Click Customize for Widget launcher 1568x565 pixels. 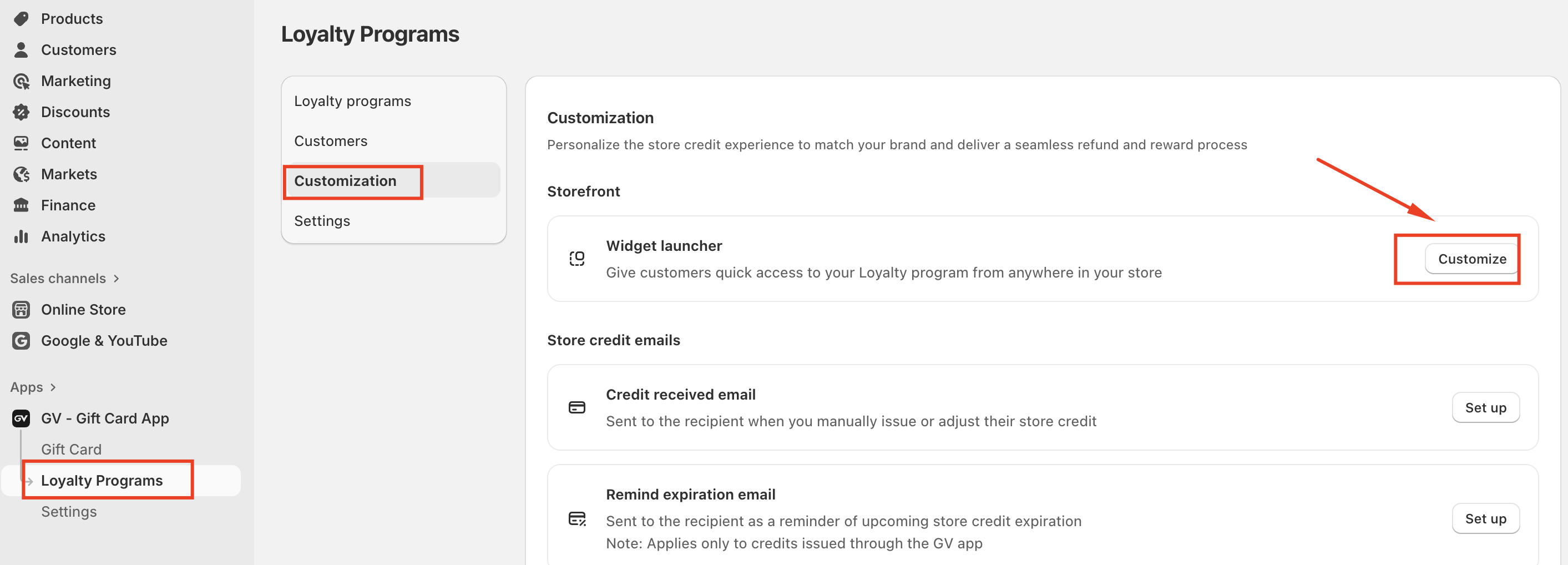(1471, 259)
